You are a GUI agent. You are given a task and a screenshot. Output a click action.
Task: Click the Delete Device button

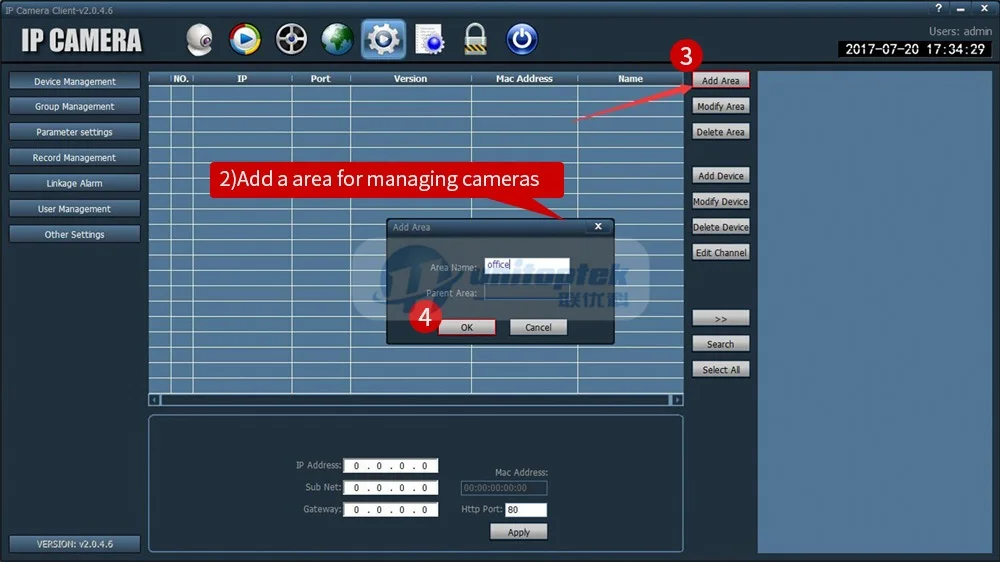(x=721, y=226)
